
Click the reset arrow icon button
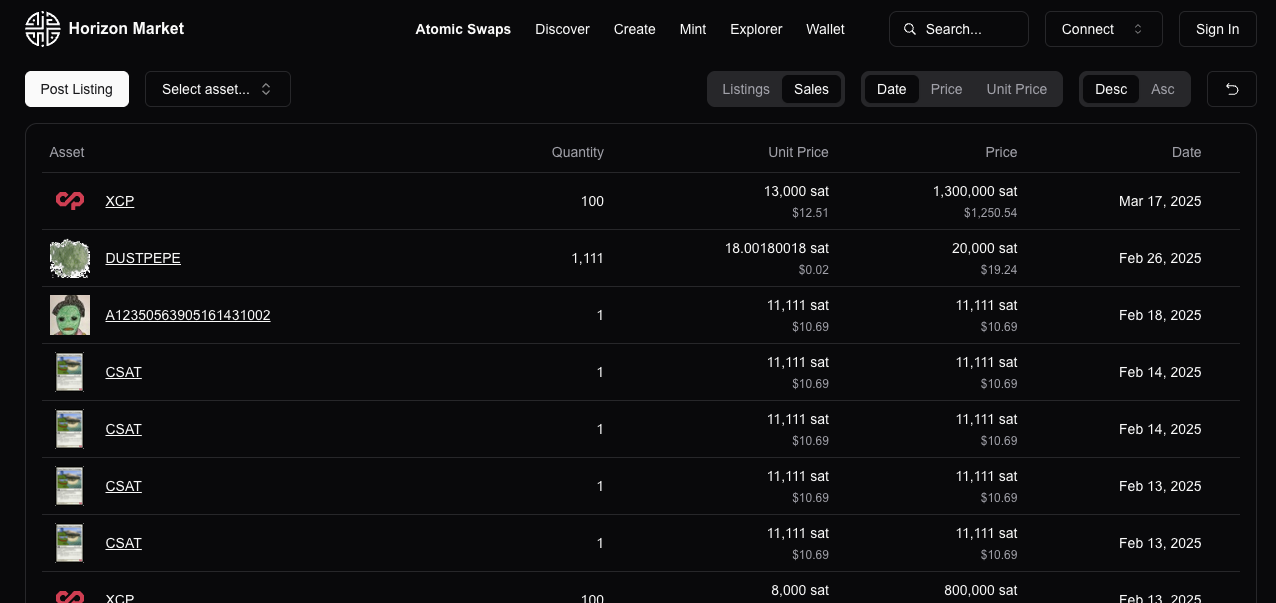(x=1232, y=89)
